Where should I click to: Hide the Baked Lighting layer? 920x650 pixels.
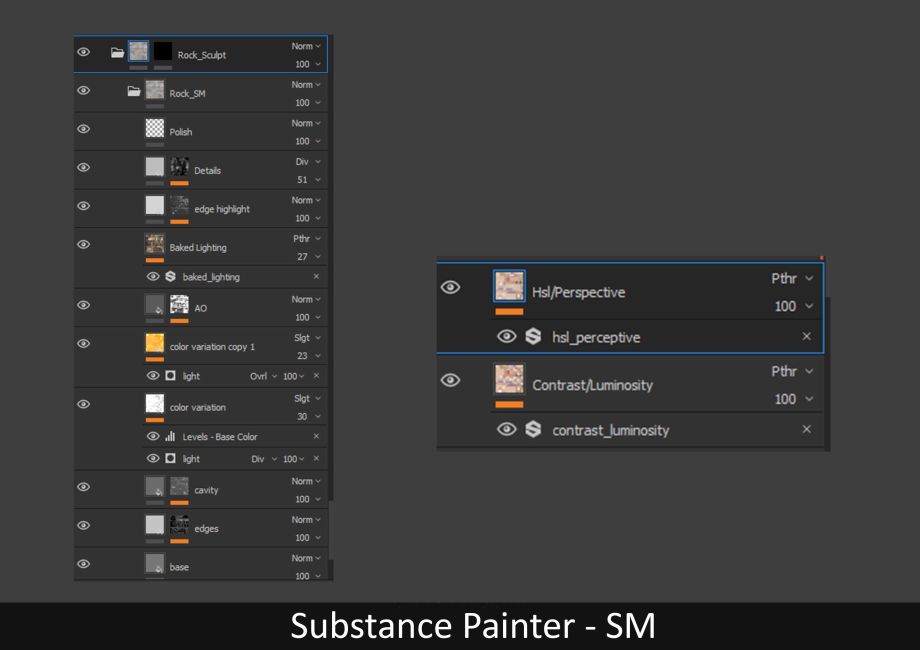click(83, 244)
